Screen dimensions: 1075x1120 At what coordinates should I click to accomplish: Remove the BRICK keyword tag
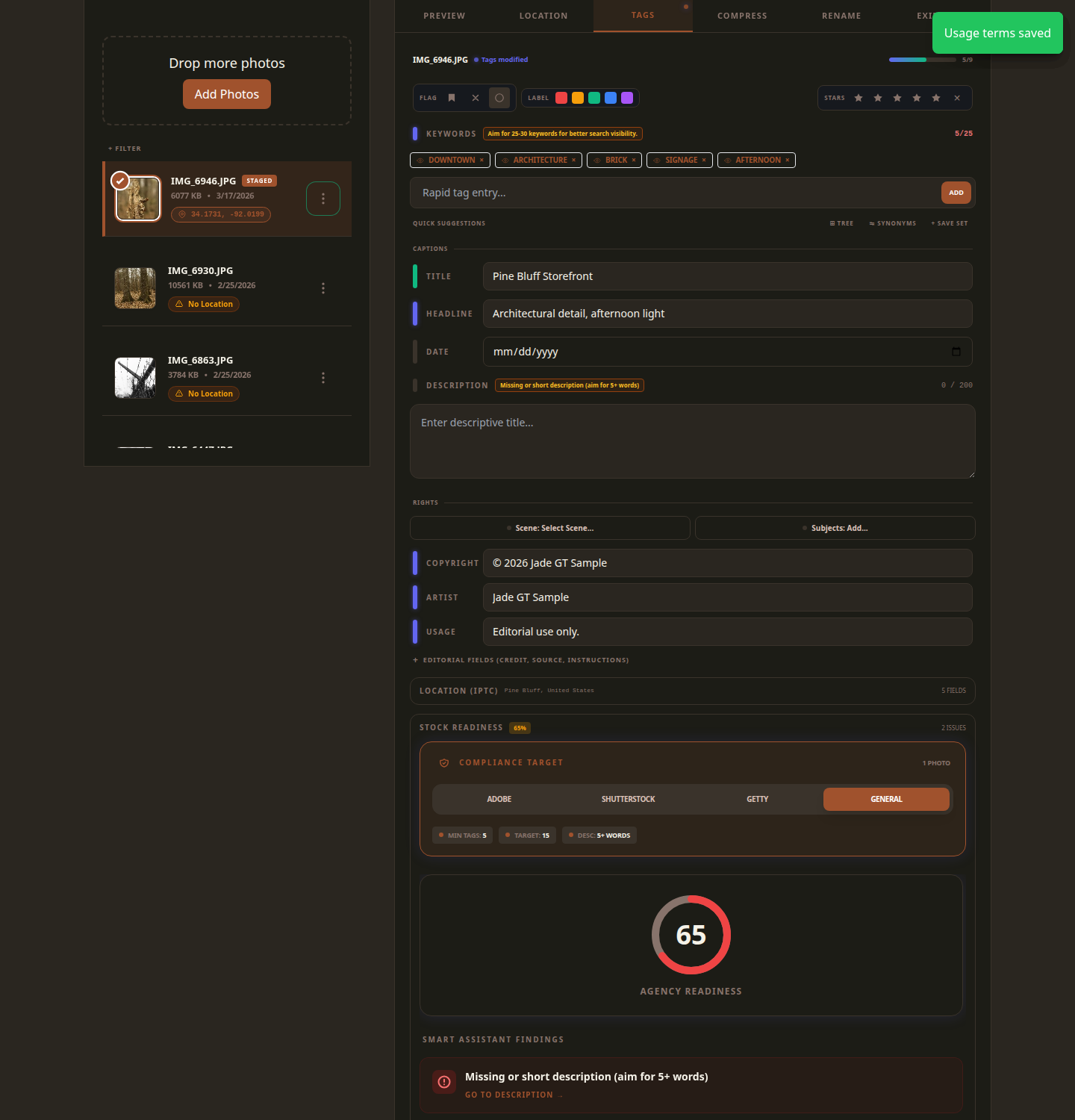pos(634,161)
